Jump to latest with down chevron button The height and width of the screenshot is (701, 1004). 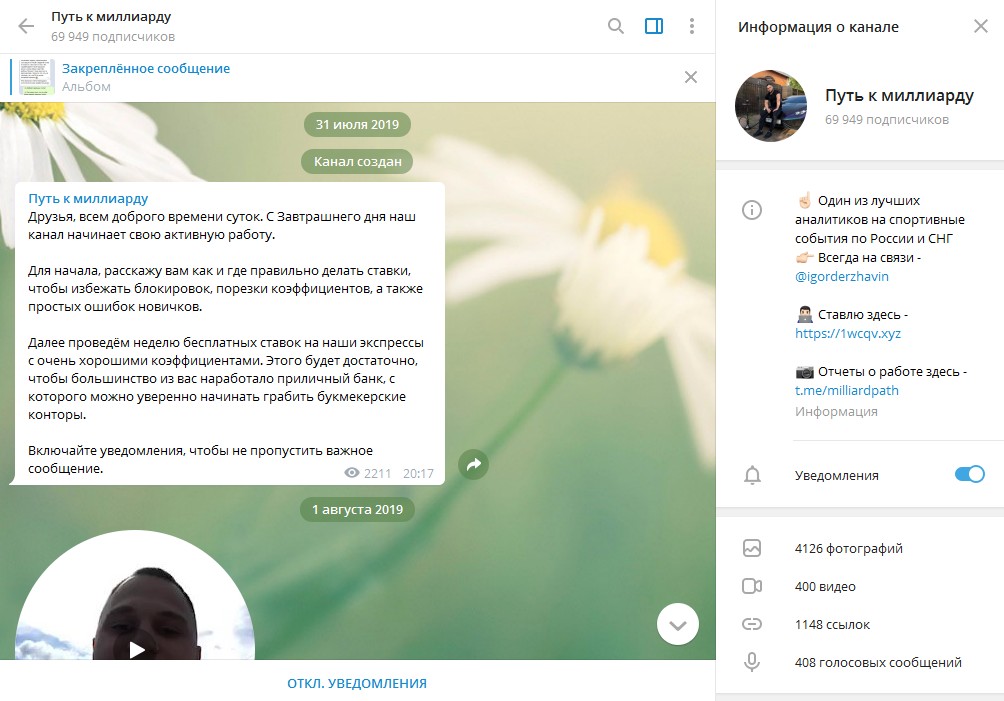[677, 624]
